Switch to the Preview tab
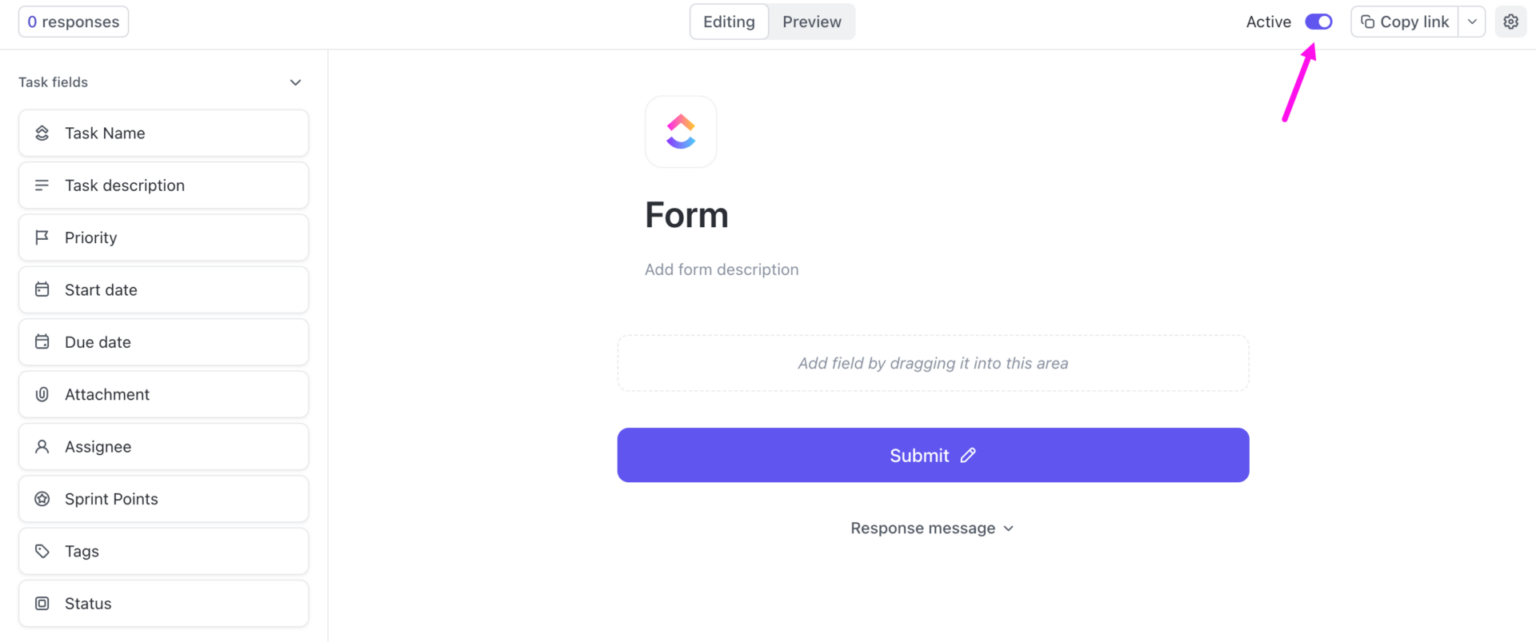This screenshot has height=642, width=1536. click(811, 21)
